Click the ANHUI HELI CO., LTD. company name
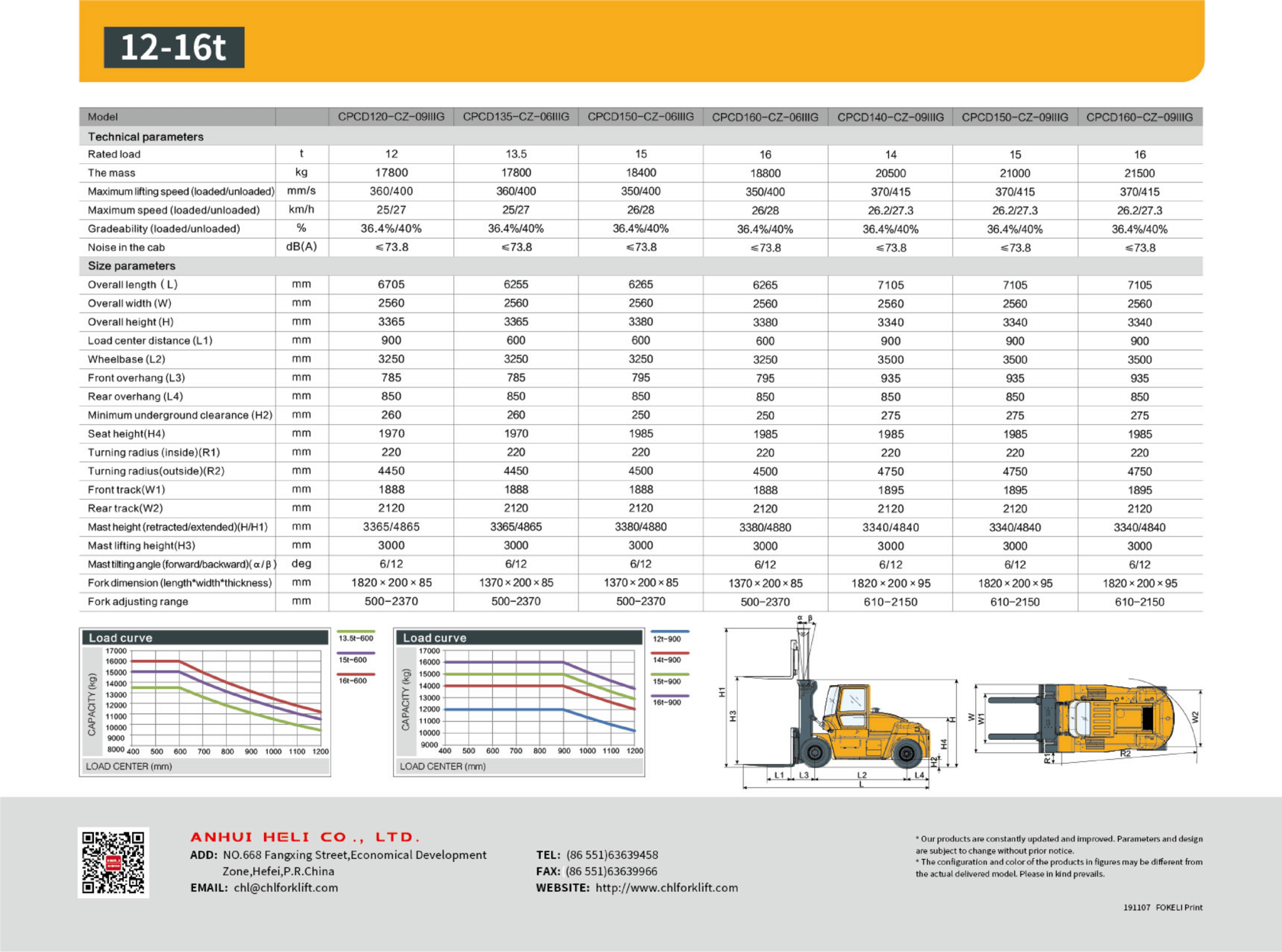1282x952 pixels. tap(305, 837)
